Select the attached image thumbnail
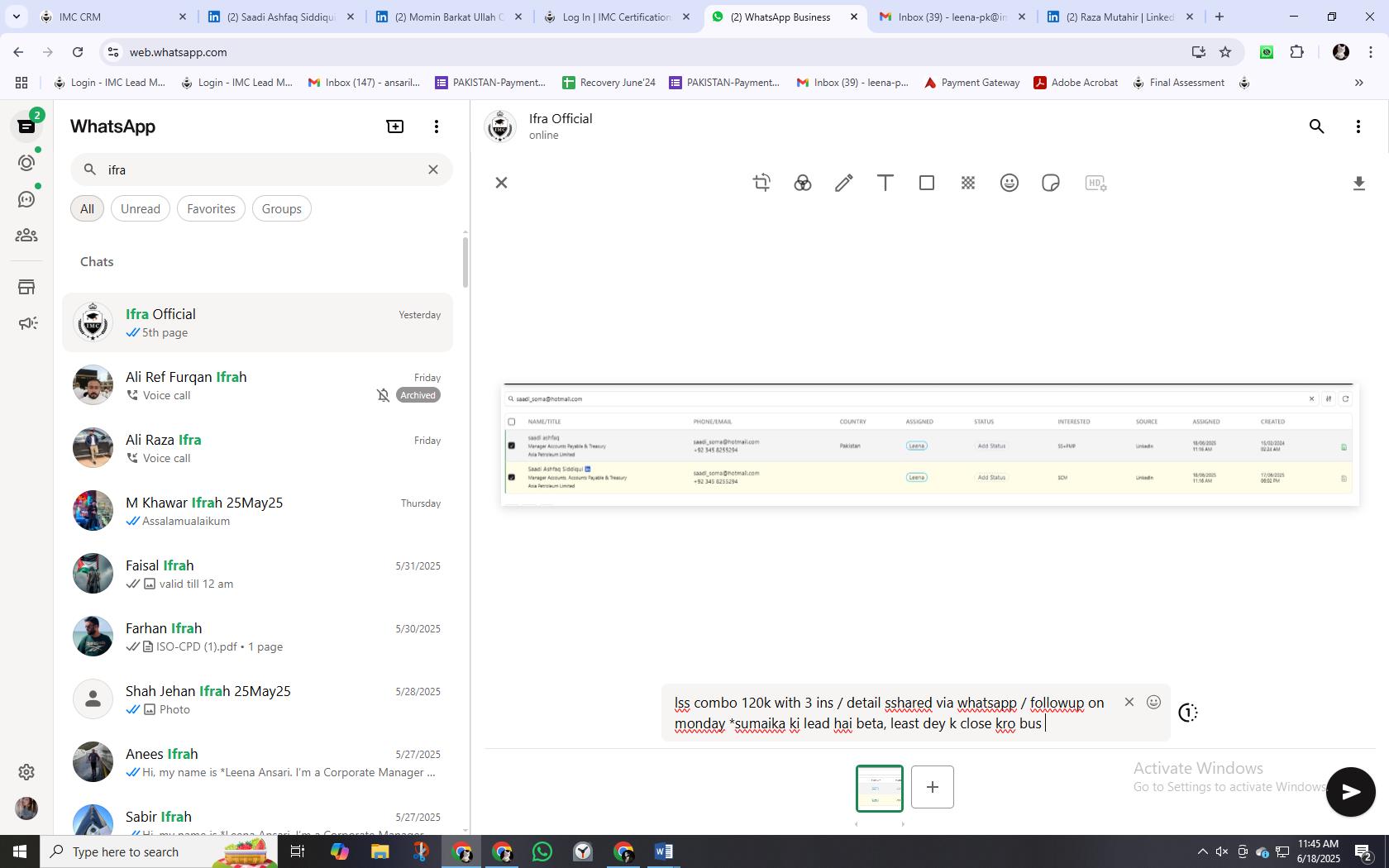The image size is (1389, 868). (x=880, y=789)
